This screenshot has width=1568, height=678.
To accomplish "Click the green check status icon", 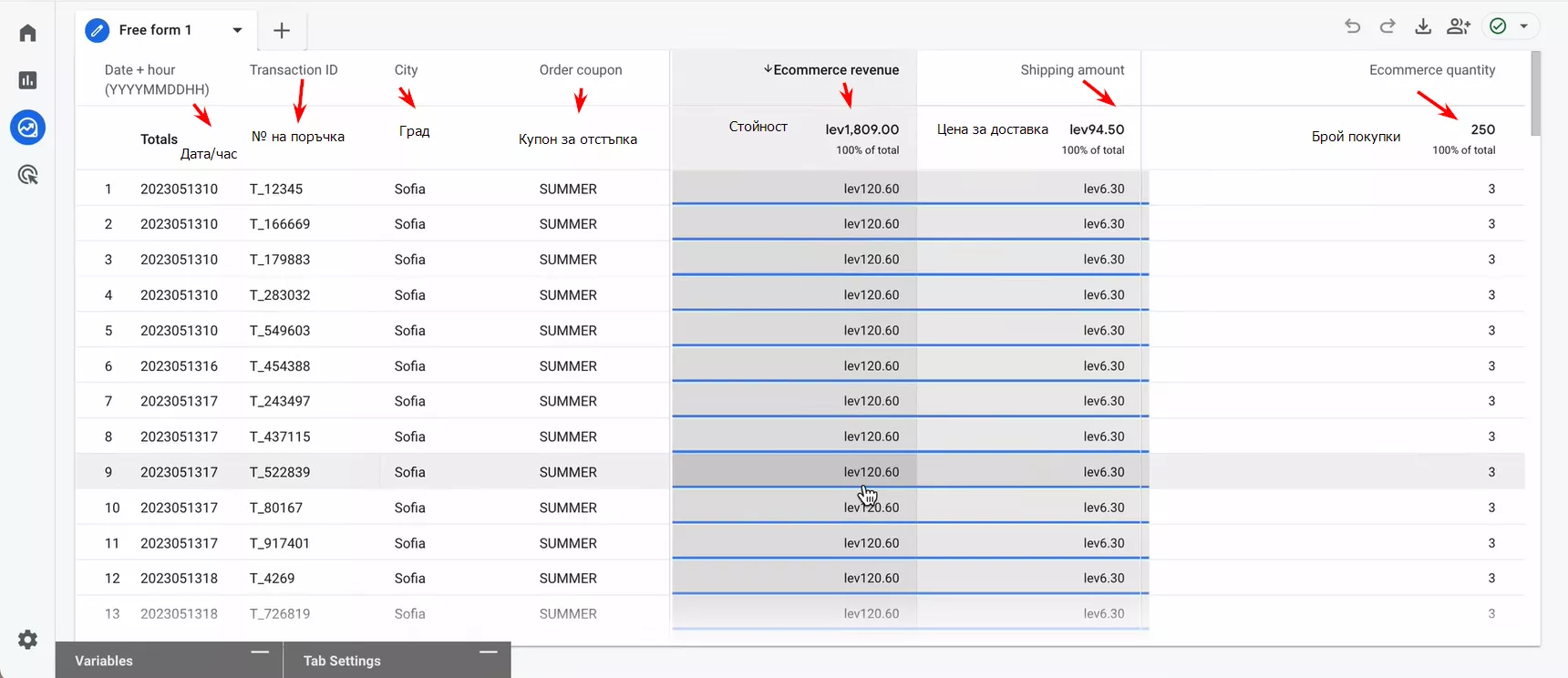I will click(x=1498, y=26).
